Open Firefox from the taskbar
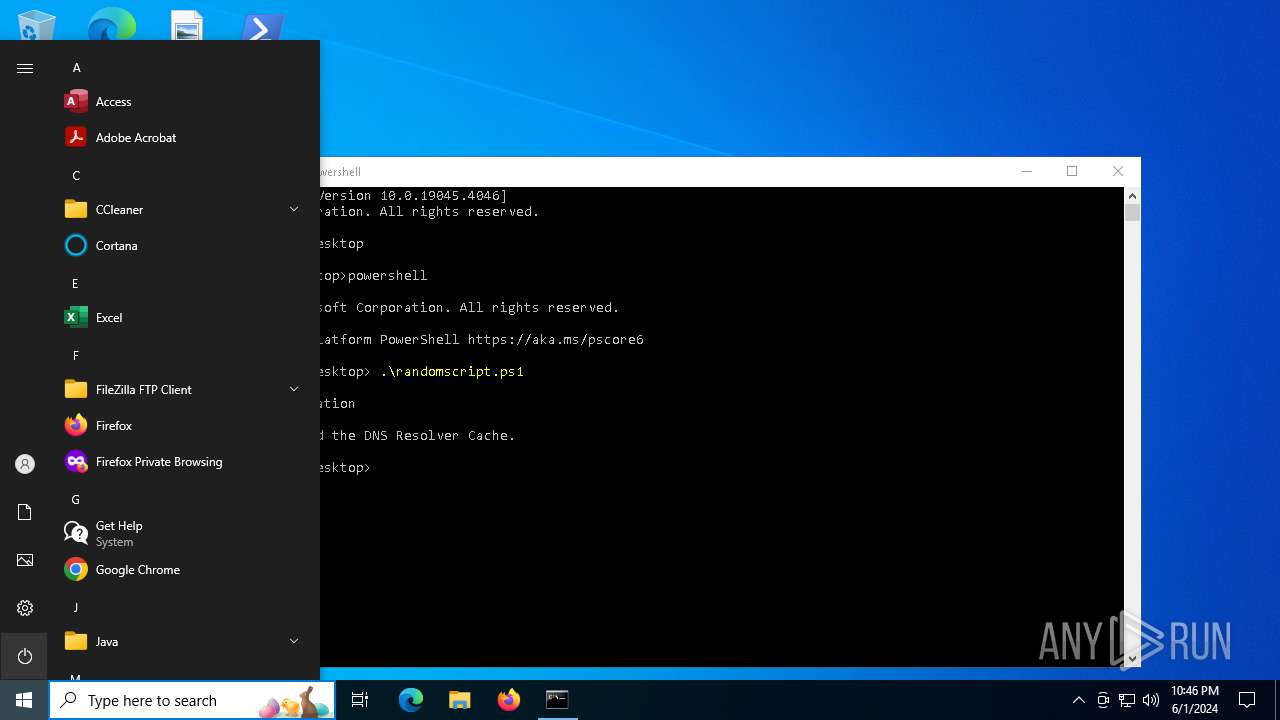 [508, 700]
